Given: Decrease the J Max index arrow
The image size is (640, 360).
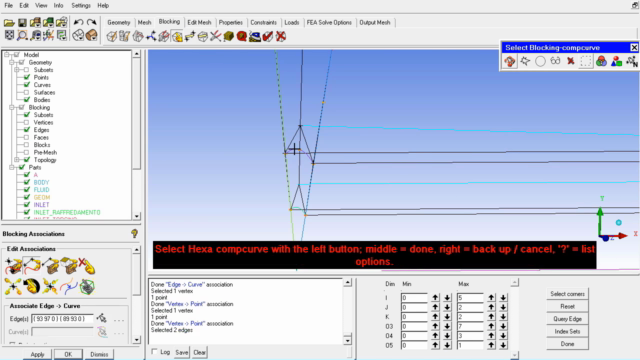Looking at the screenshot, I should click(503, 307).
